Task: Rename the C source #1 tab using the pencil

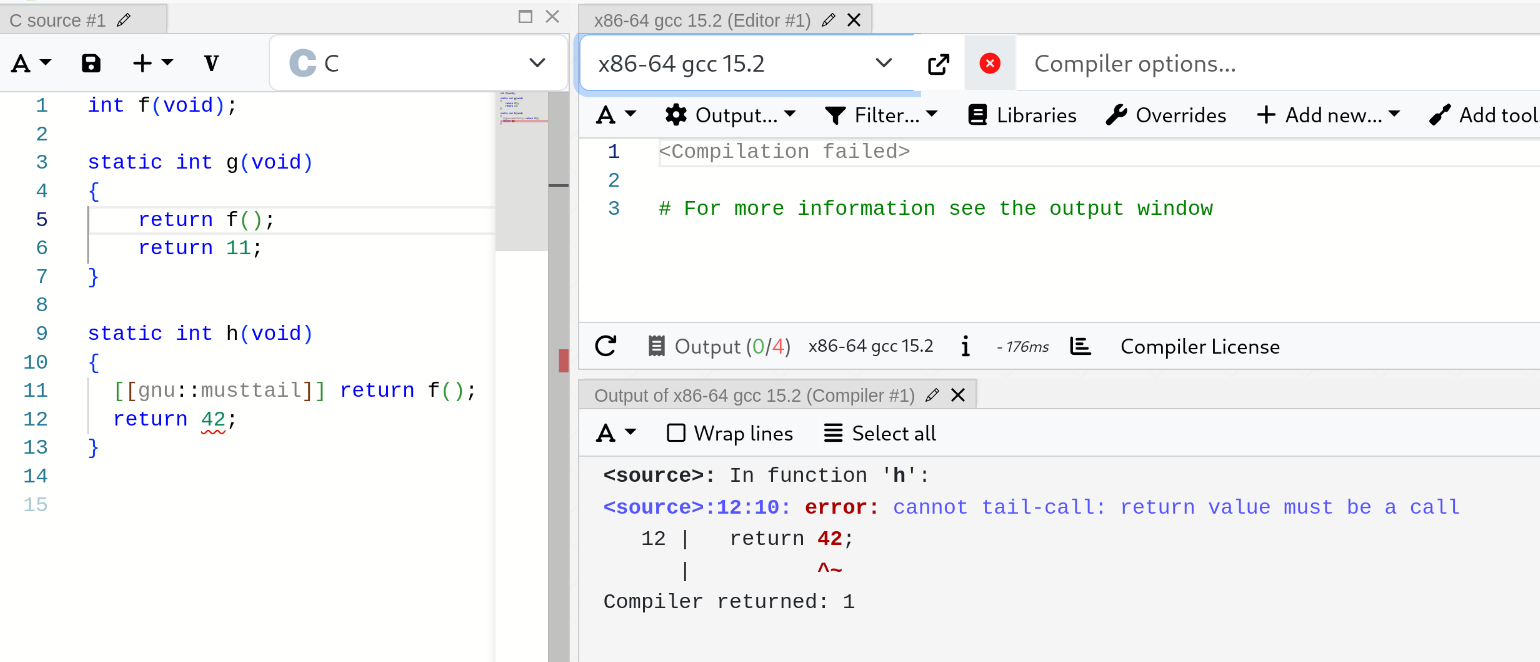Action: point(124,20)
